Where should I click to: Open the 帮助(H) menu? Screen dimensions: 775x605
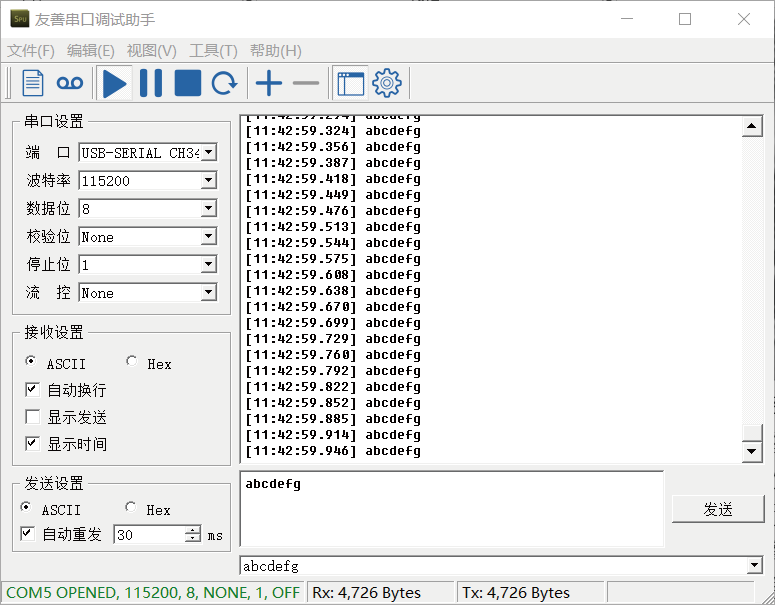coord(275,50)
